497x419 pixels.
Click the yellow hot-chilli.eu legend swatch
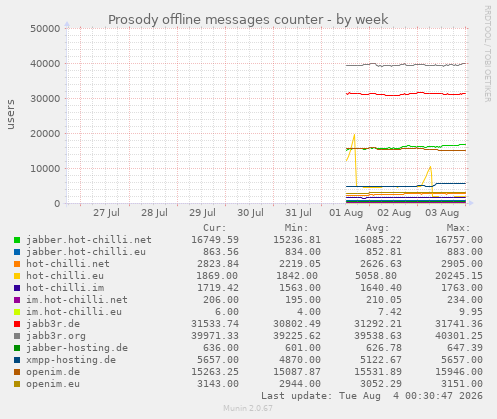(x=17, y=276)
